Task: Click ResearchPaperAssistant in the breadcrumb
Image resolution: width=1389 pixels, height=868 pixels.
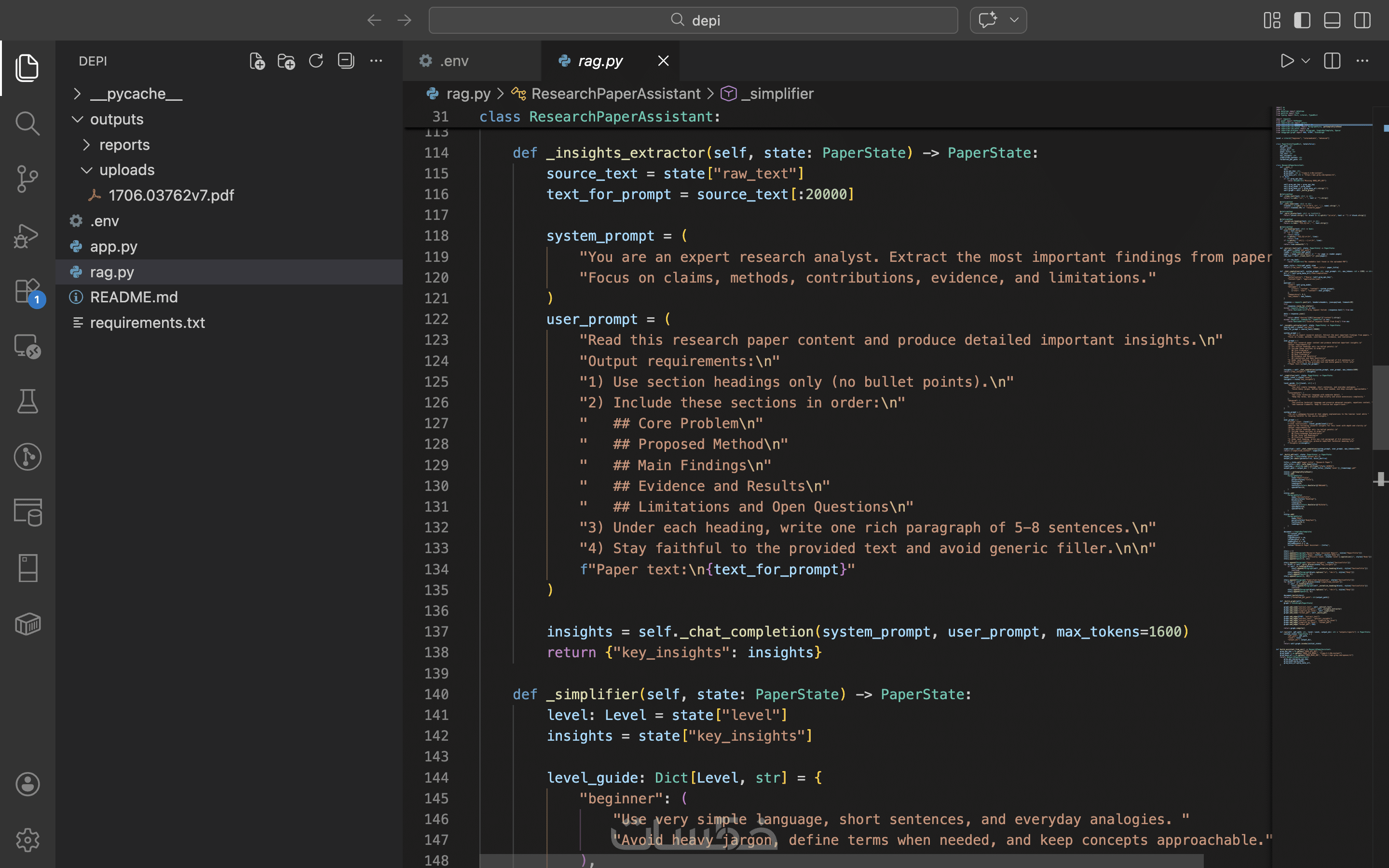Action: 615,94
